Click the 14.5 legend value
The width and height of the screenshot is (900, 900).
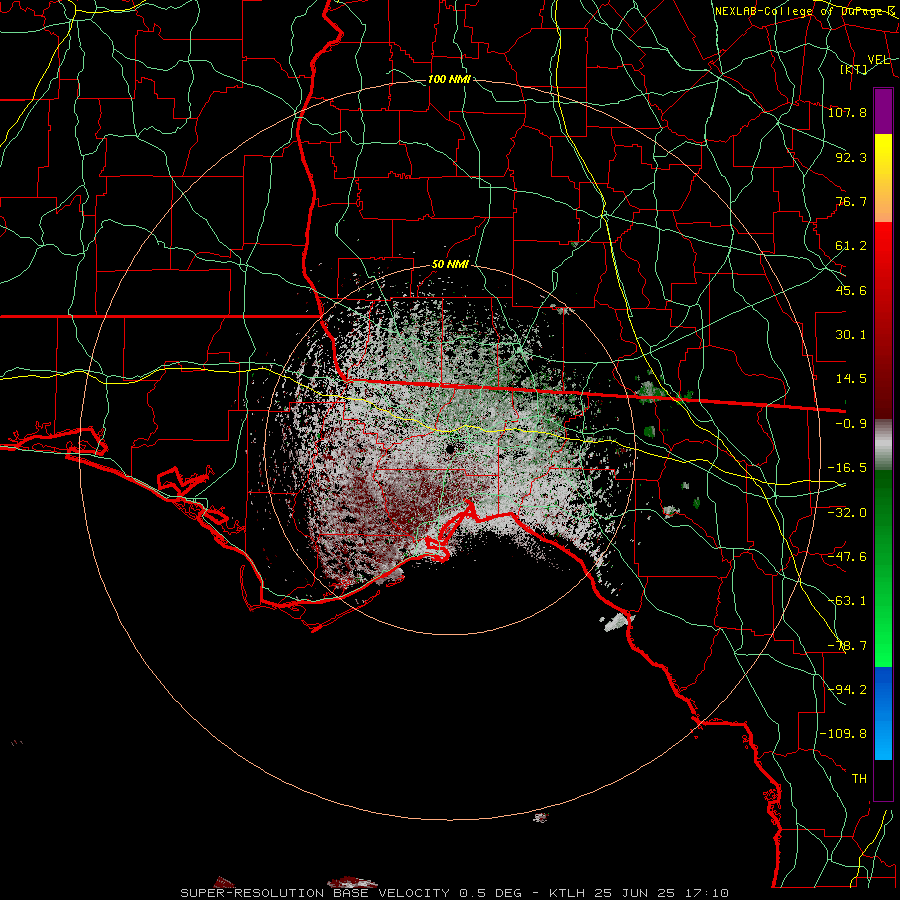point(851,379)
